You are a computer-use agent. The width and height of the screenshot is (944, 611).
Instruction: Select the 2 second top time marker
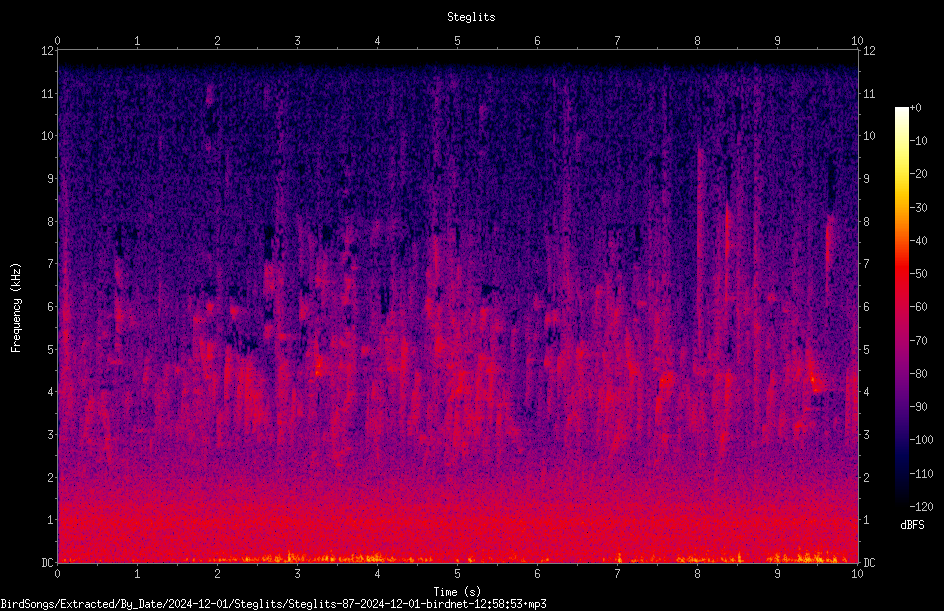(217, 40)
